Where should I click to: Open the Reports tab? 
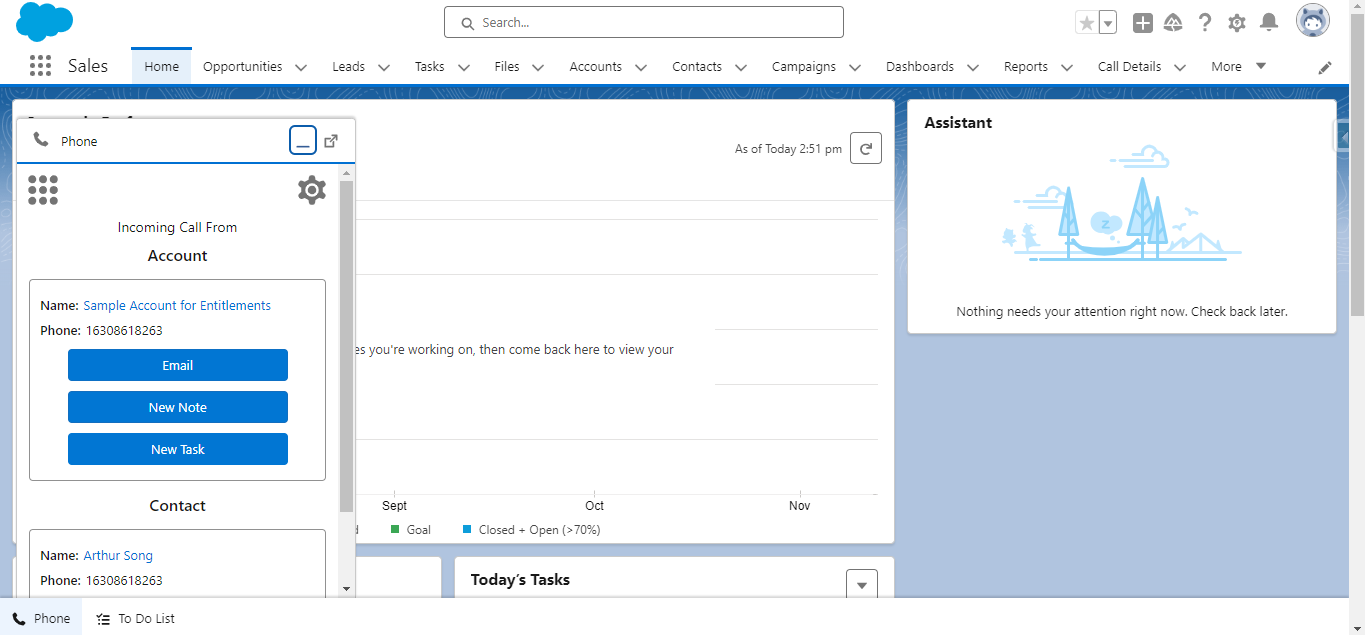coord(1026,67)
